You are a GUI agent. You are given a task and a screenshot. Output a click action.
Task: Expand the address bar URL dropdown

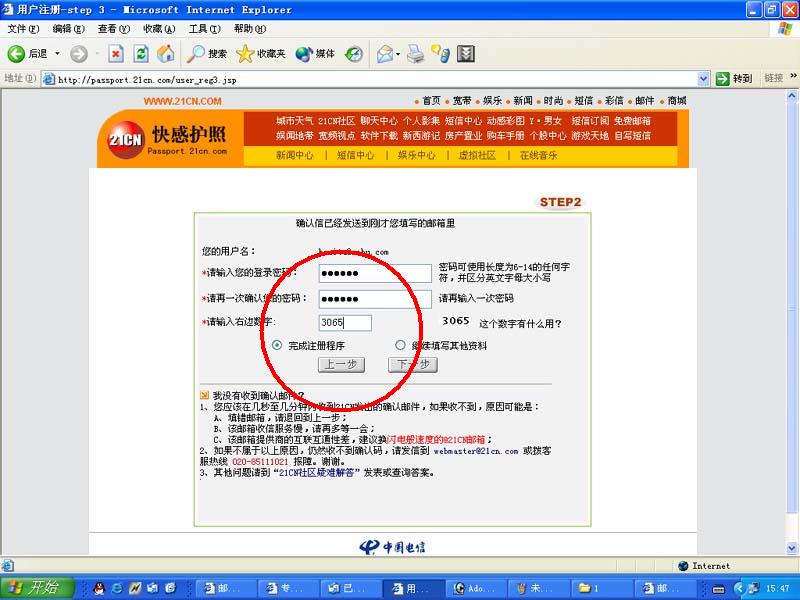pos(704,79)
